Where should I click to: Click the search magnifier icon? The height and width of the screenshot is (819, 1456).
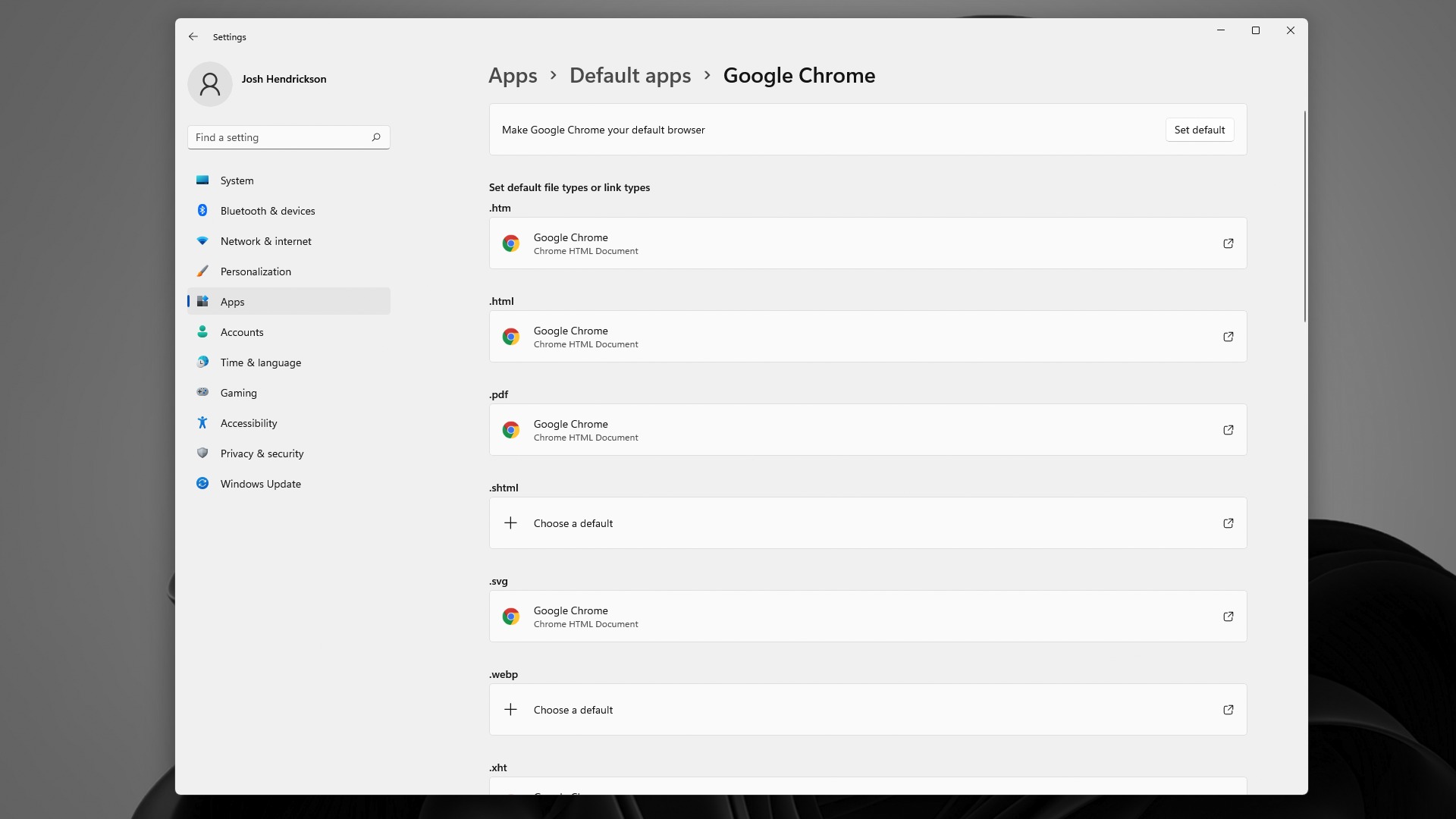(376, 137)
